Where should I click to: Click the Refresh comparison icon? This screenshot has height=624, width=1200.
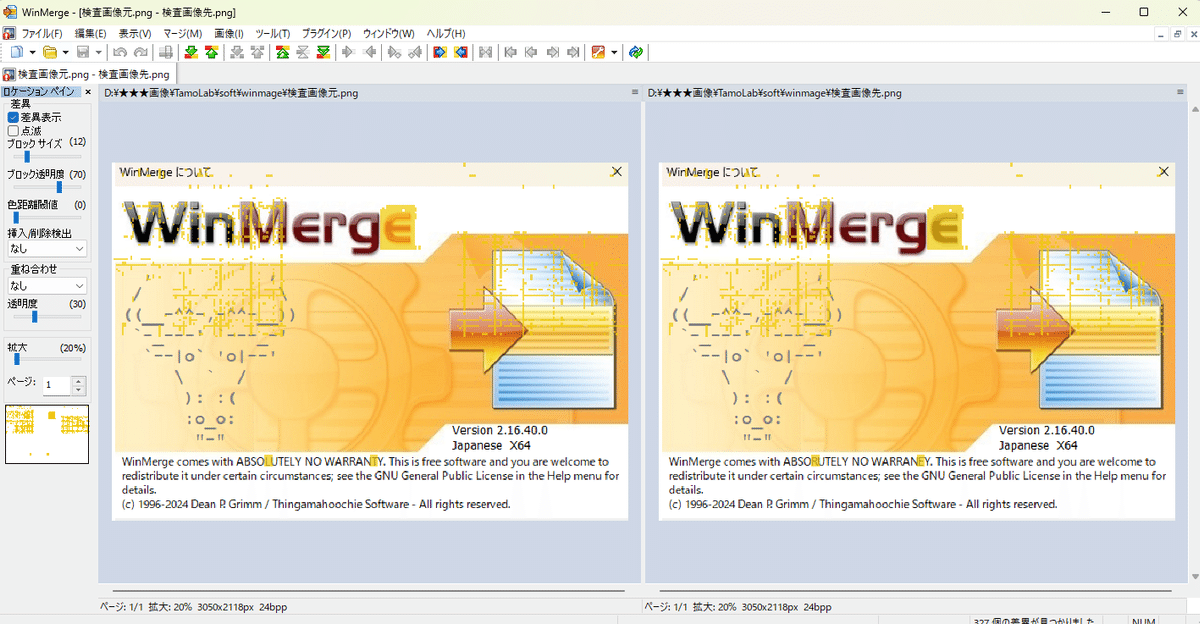click(x=637, y=52)
